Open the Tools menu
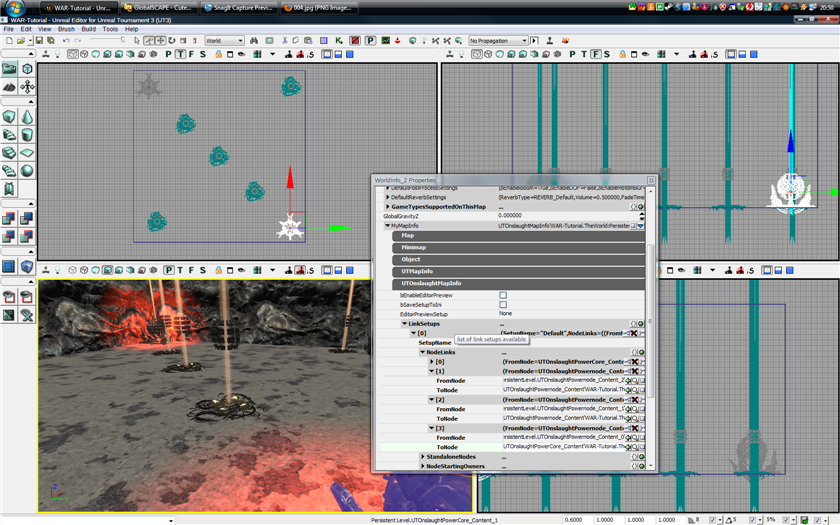Screen dimensions: 840x525 pos(110,29)
